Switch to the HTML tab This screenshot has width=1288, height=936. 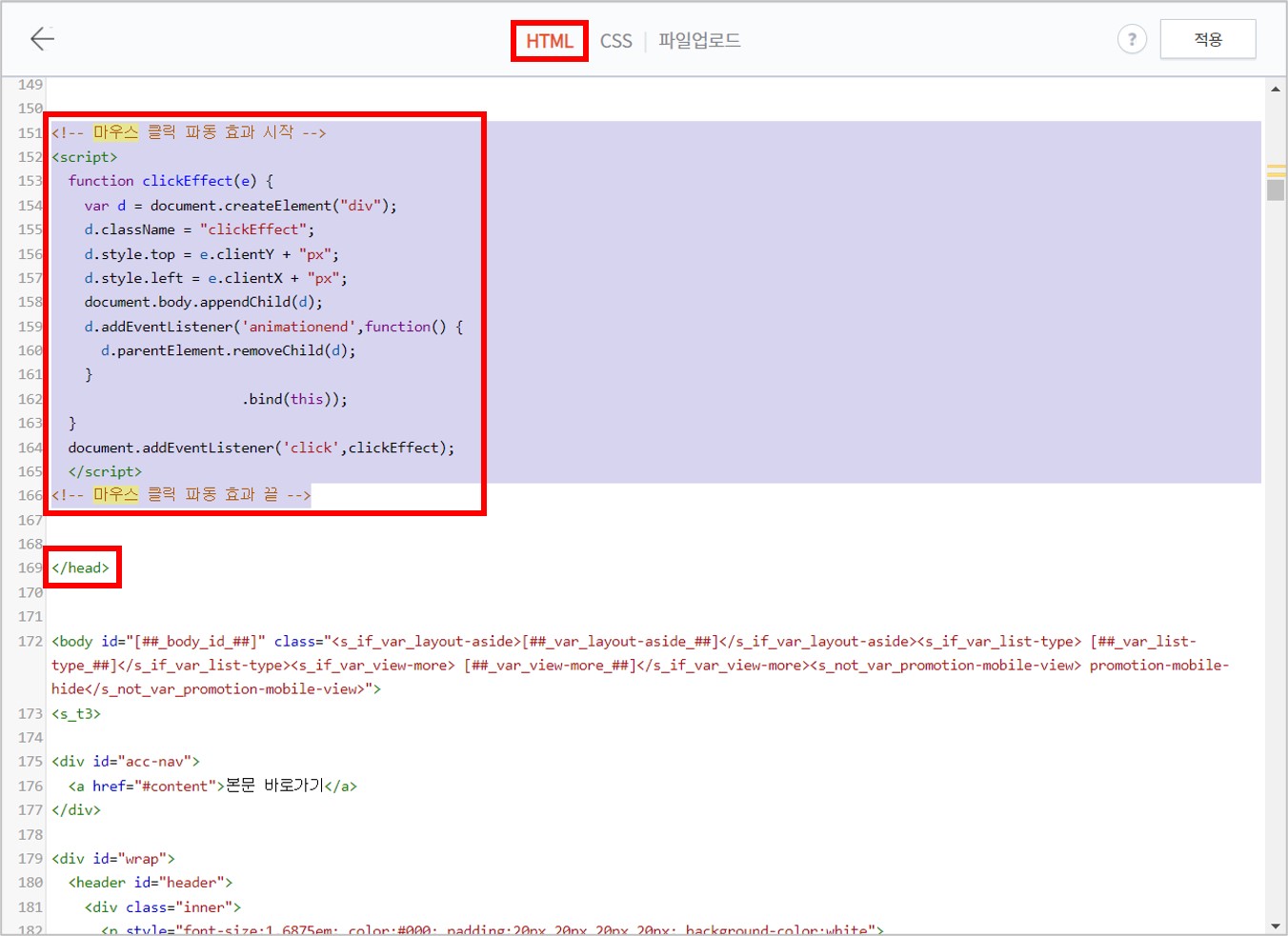point(550,41)
